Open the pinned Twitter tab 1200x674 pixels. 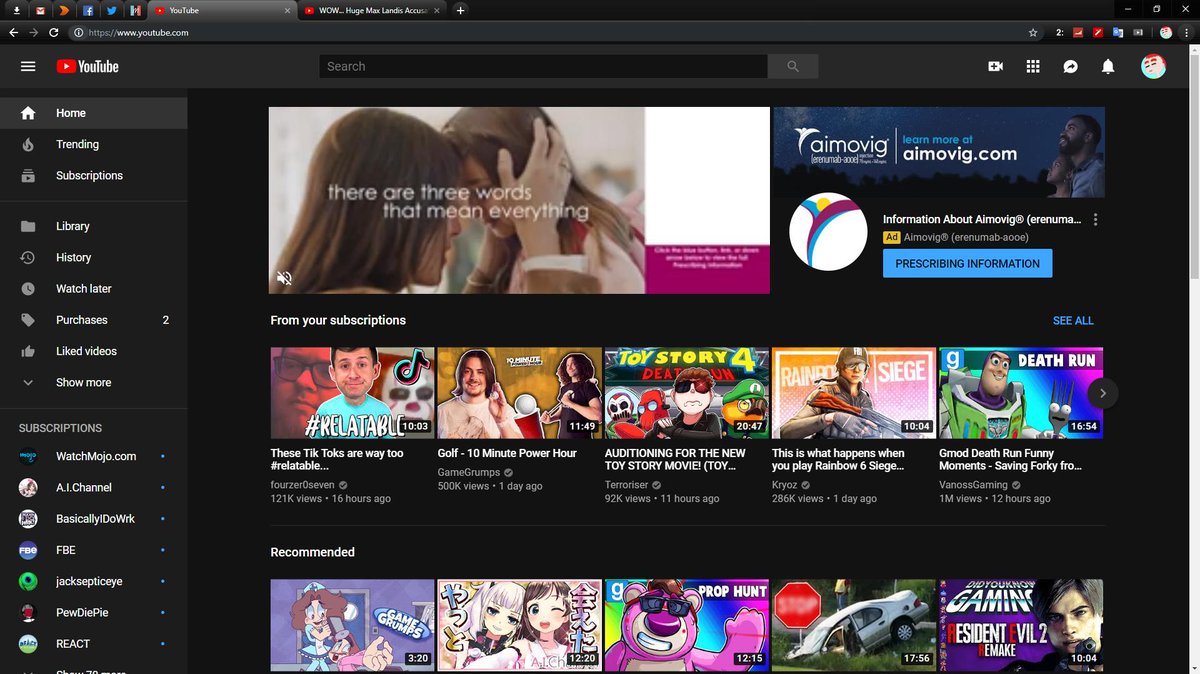pos(111,10)
